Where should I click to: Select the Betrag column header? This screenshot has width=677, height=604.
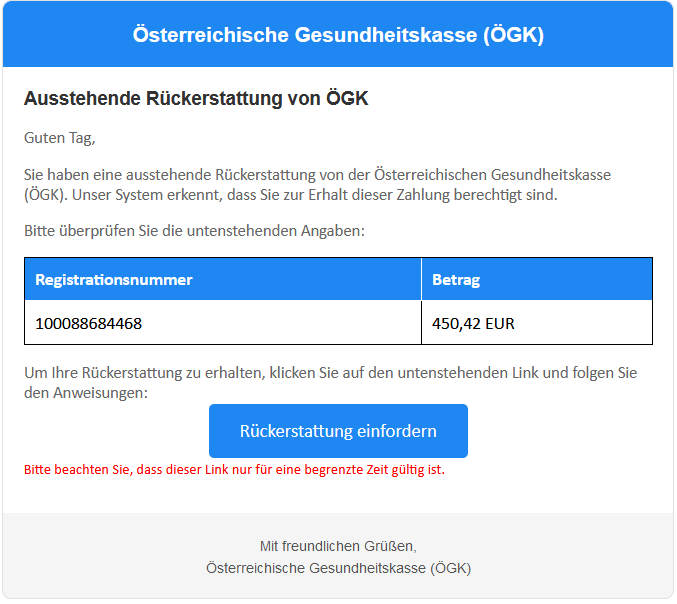coord(537,279)
